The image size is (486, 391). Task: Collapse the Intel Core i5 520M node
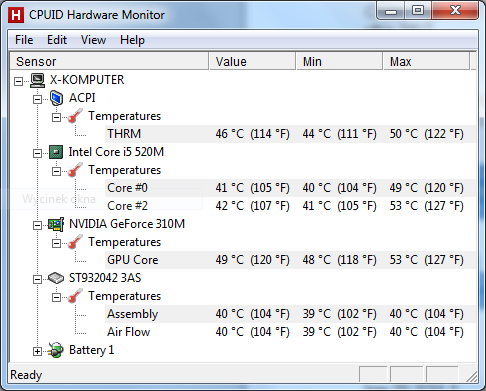coord(37,153)
